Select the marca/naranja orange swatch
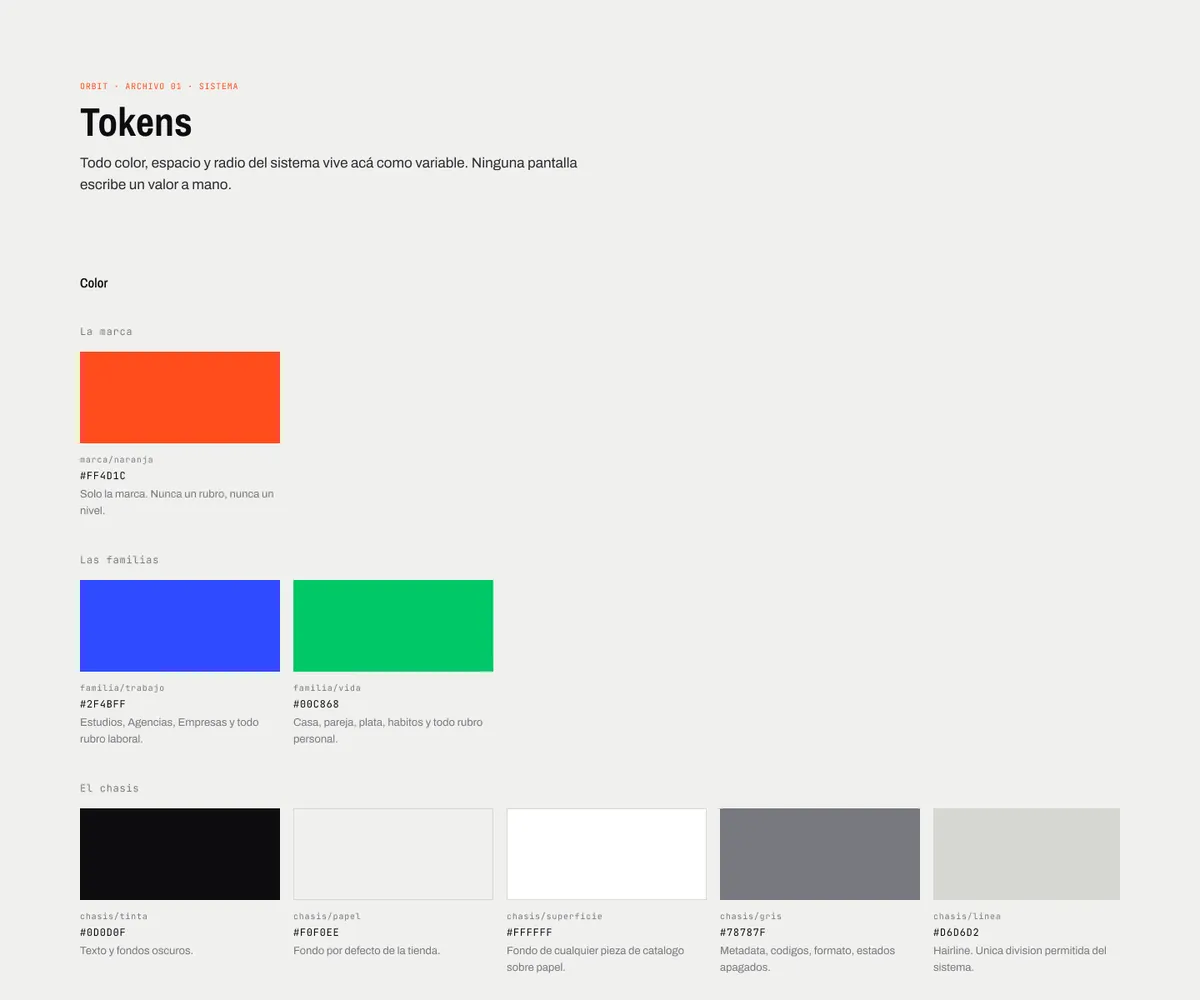This screenshot has width=1200, height=1000. 180,397
